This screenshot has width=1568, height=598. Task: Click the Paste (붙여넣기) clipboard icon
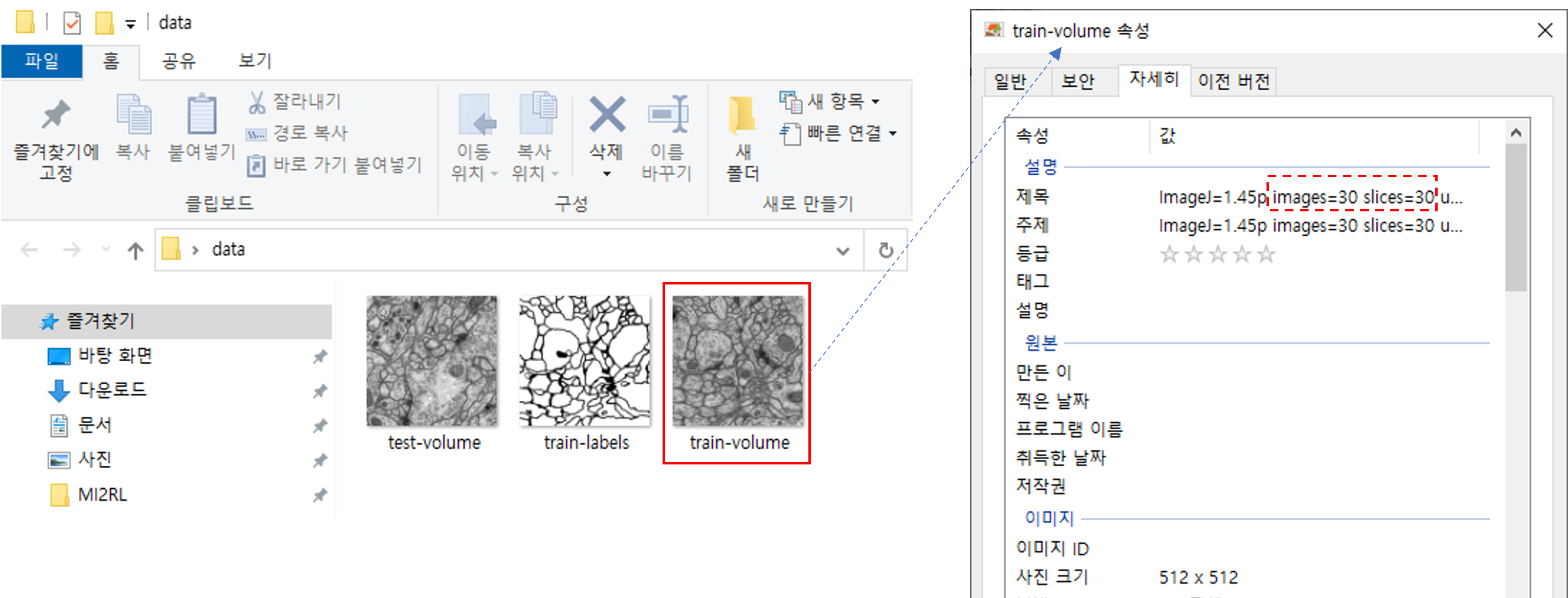coord(202,115)
